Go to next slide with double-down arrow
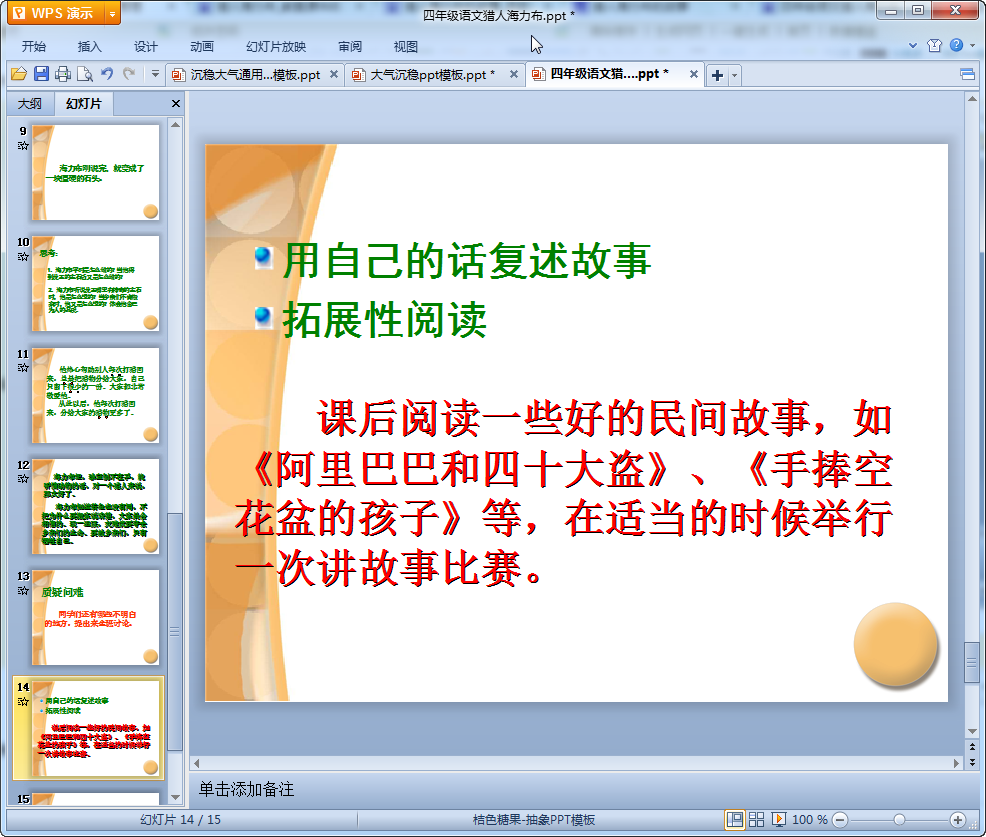This screenshot has height=837, width=986. [972, 762]
